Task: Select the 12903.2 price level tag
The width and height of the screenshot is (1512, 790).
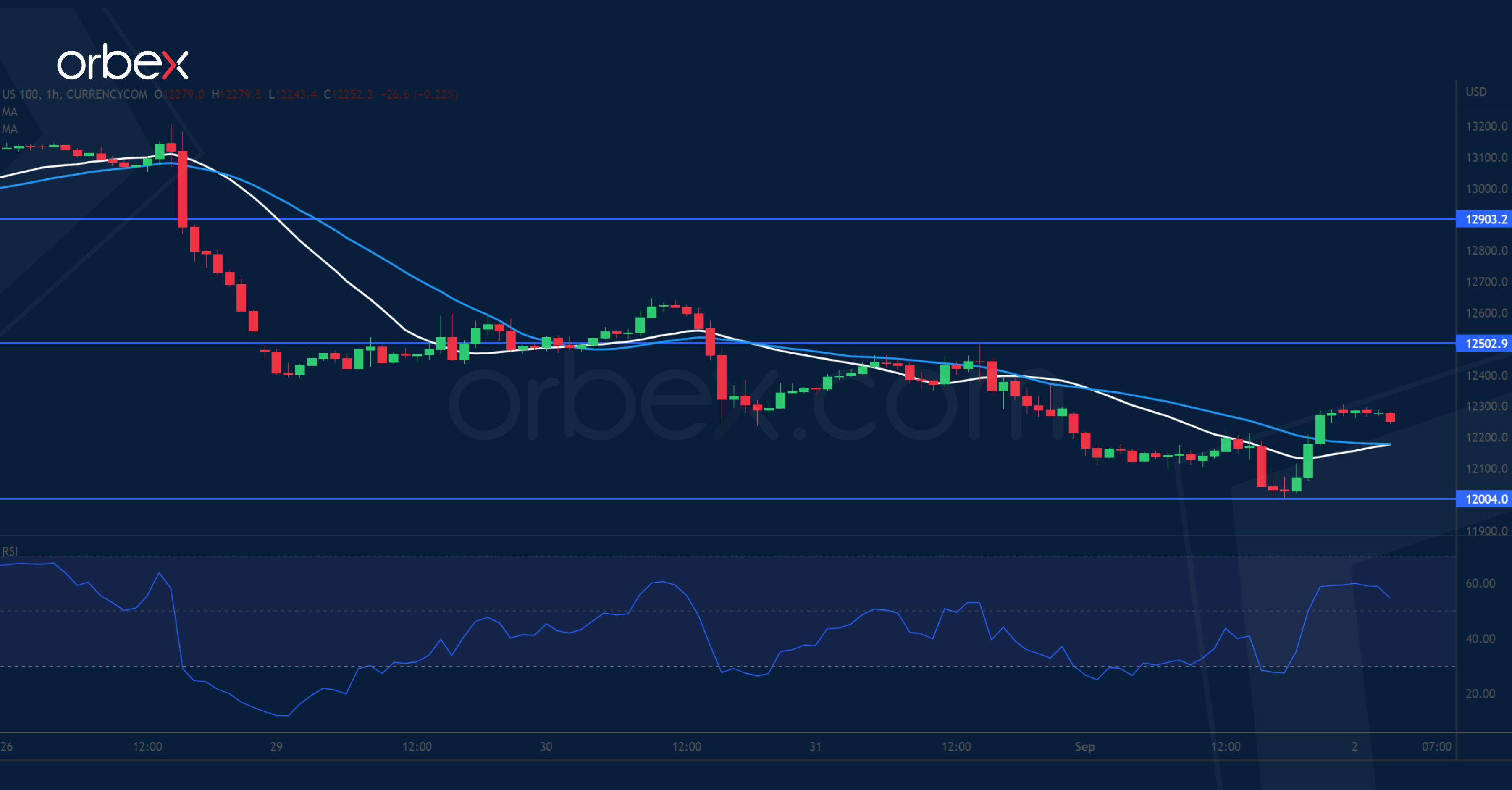Action: coord(1484,219)
